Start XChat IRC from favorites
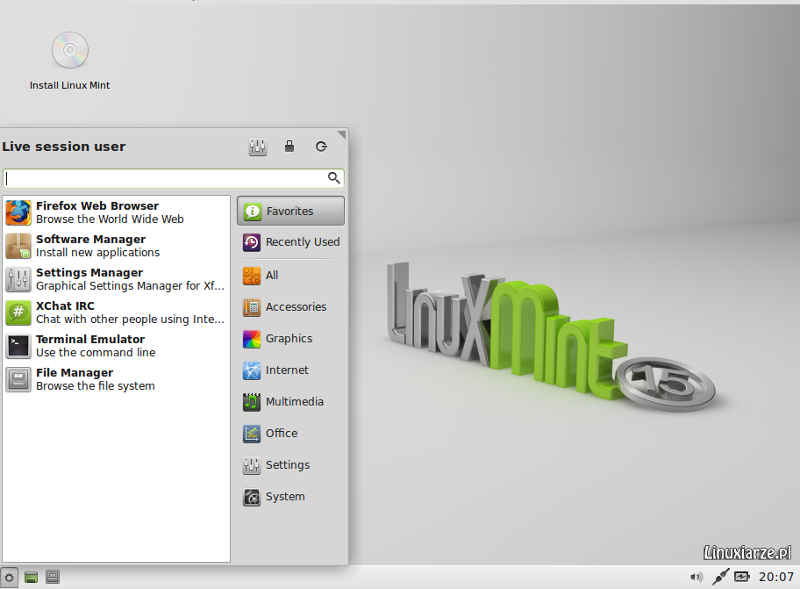This screenshot has height=589, width=800. tap(116, 312)
